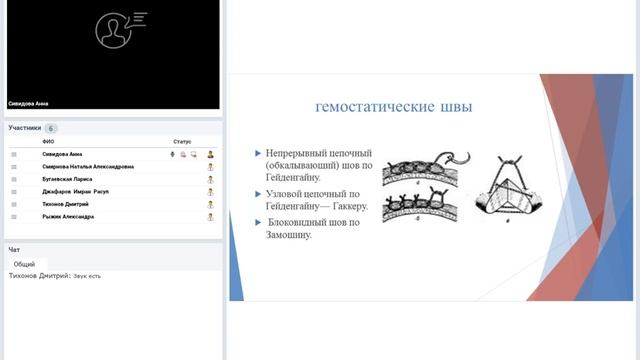Click the presenter avatar icon for Сивидова Анна
The image size is (640, 360).
coord(210,154)
